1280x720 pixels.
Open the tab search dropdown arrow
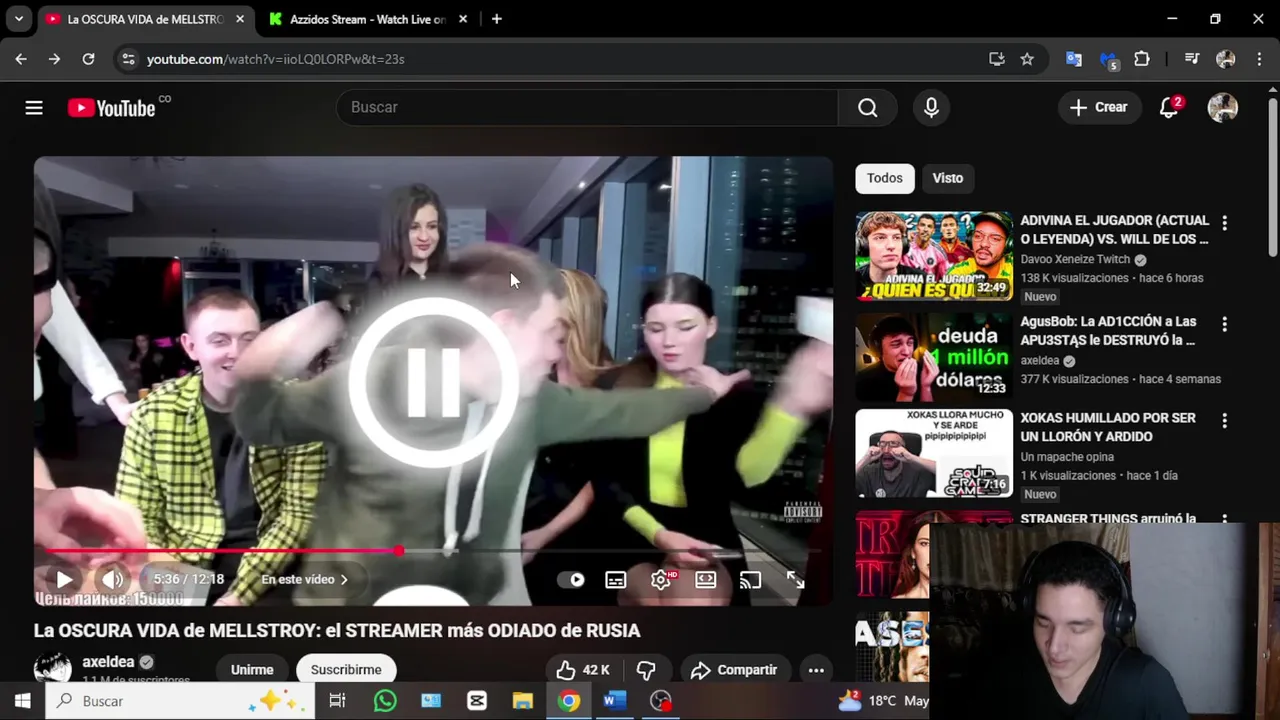[x=18, y=19]
